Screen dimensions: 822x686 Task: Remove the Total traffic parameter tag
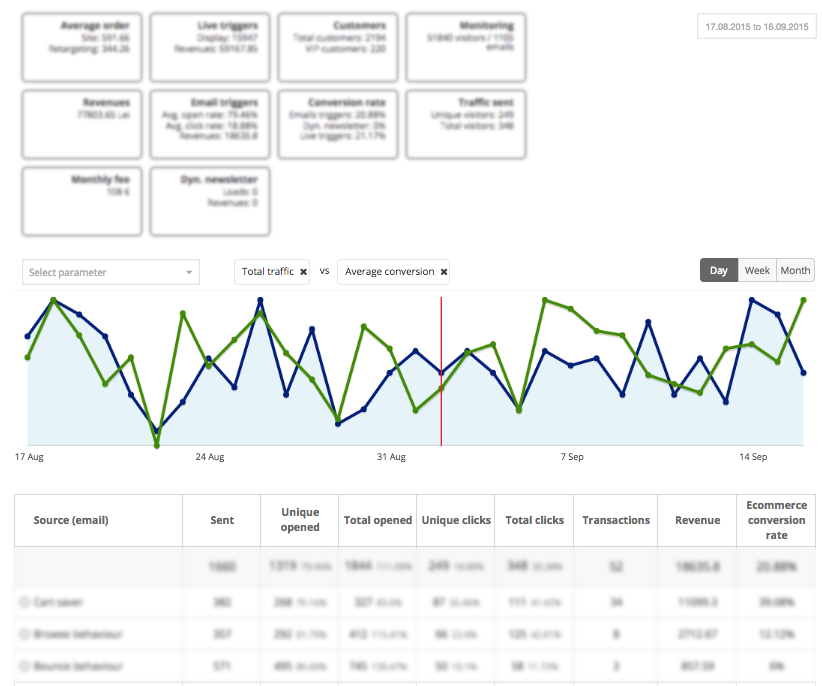(x=303, y=272)
